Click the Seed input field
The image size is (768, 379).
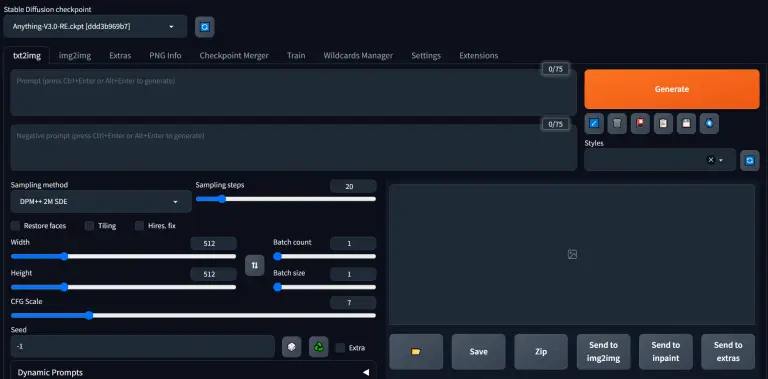click(143, 347)
